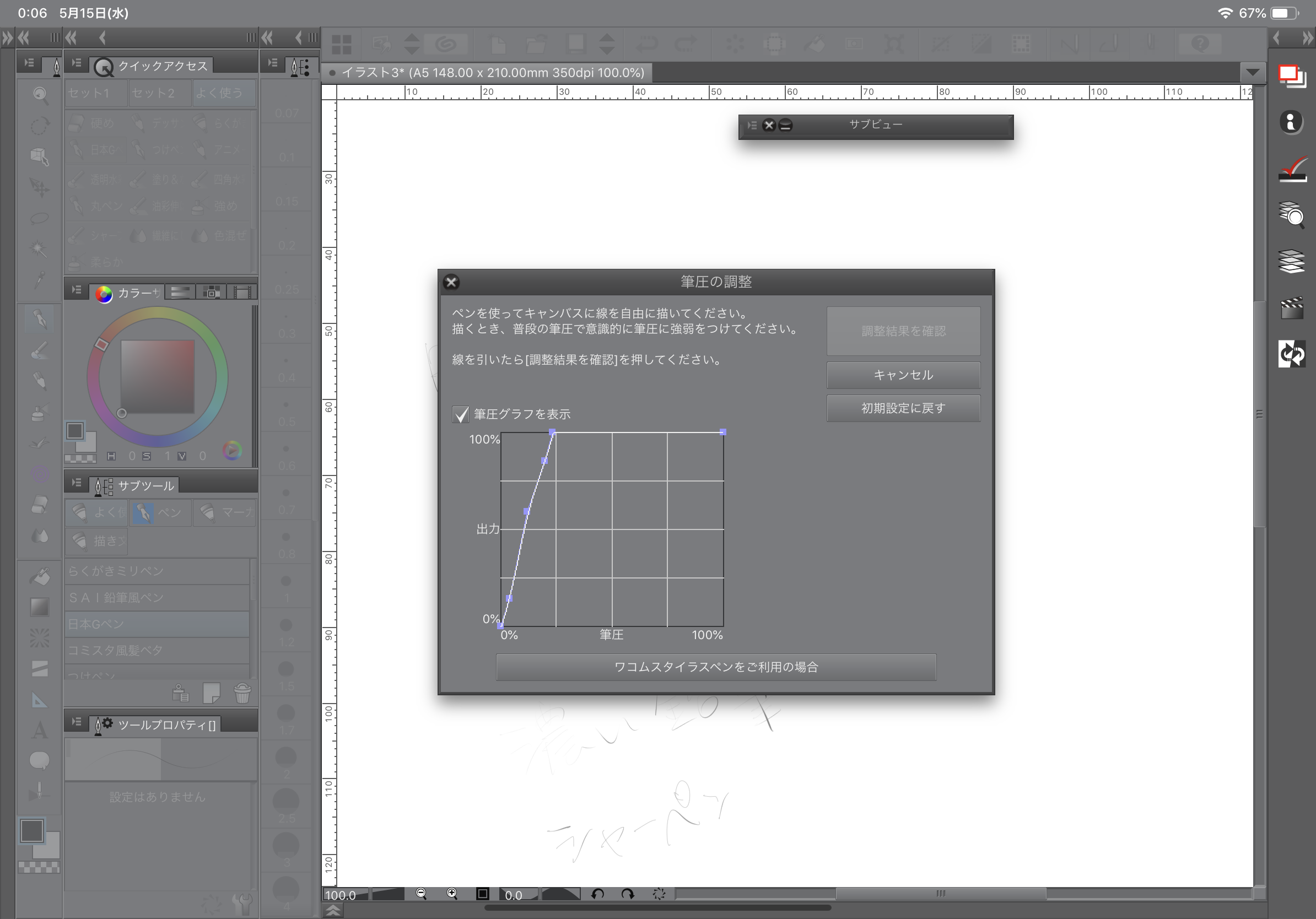Screen dimensions: 1316x919
Task: Click rotate left icon in bottom bar
Action: [597, 894]
